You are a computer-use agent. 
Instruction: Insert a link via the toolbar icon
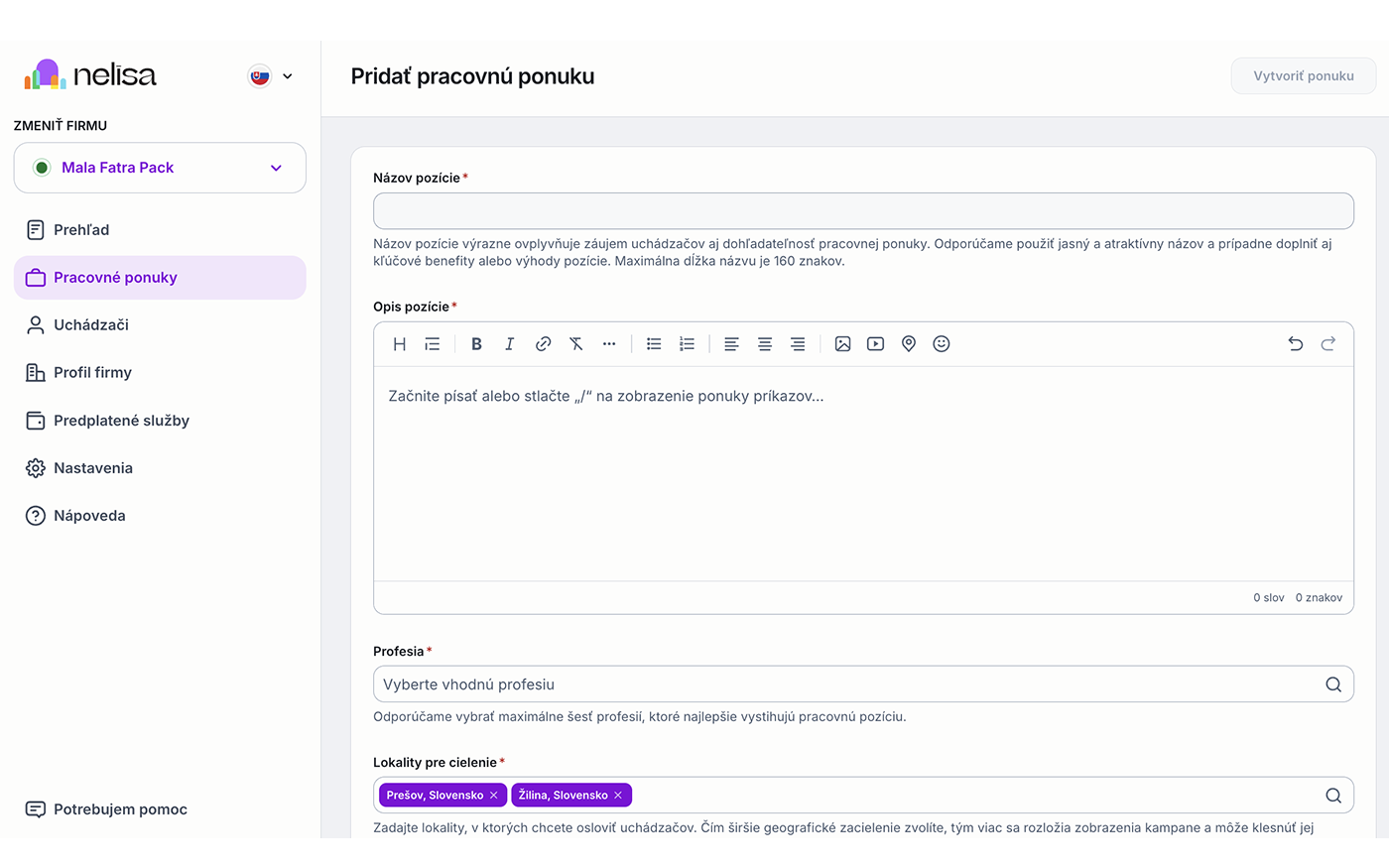click(543, 344)
